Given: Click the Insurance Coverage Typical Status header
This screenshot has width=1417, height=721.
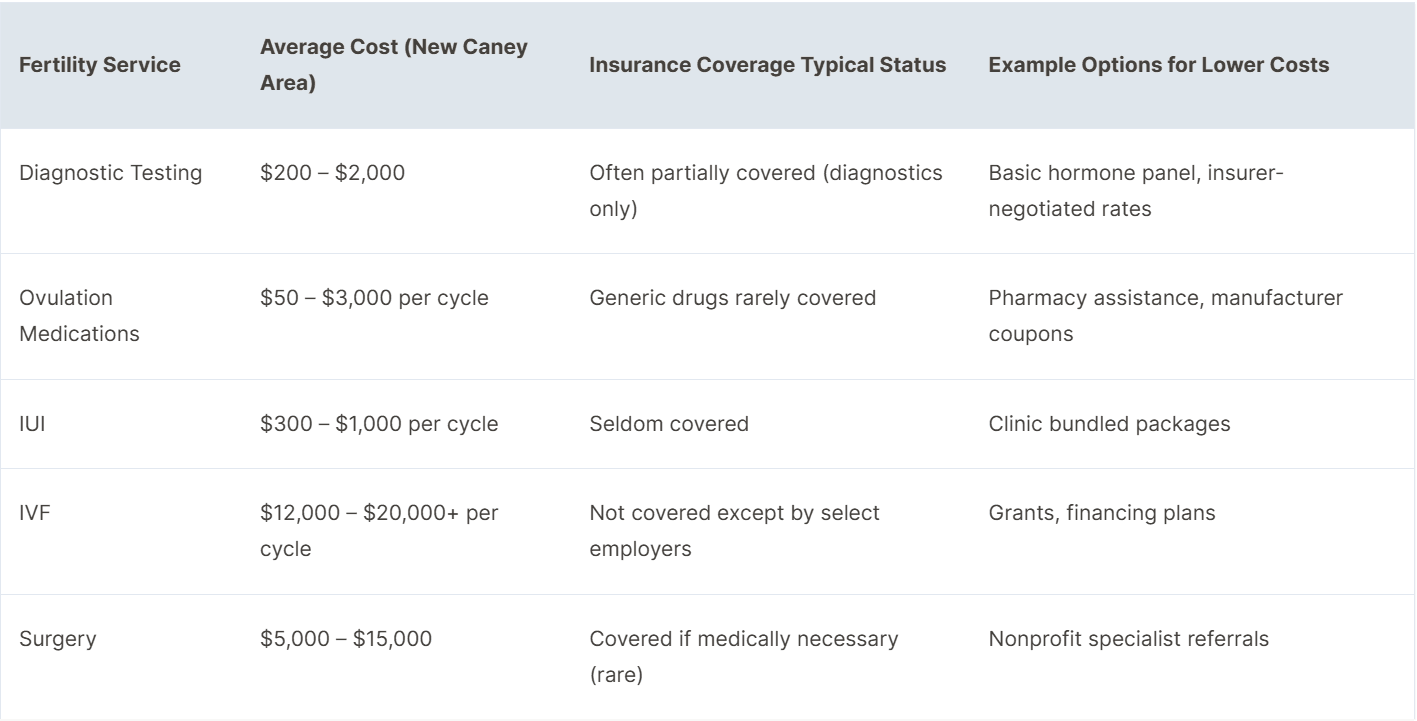Looking at the screenshot, I should pos(768,65).
